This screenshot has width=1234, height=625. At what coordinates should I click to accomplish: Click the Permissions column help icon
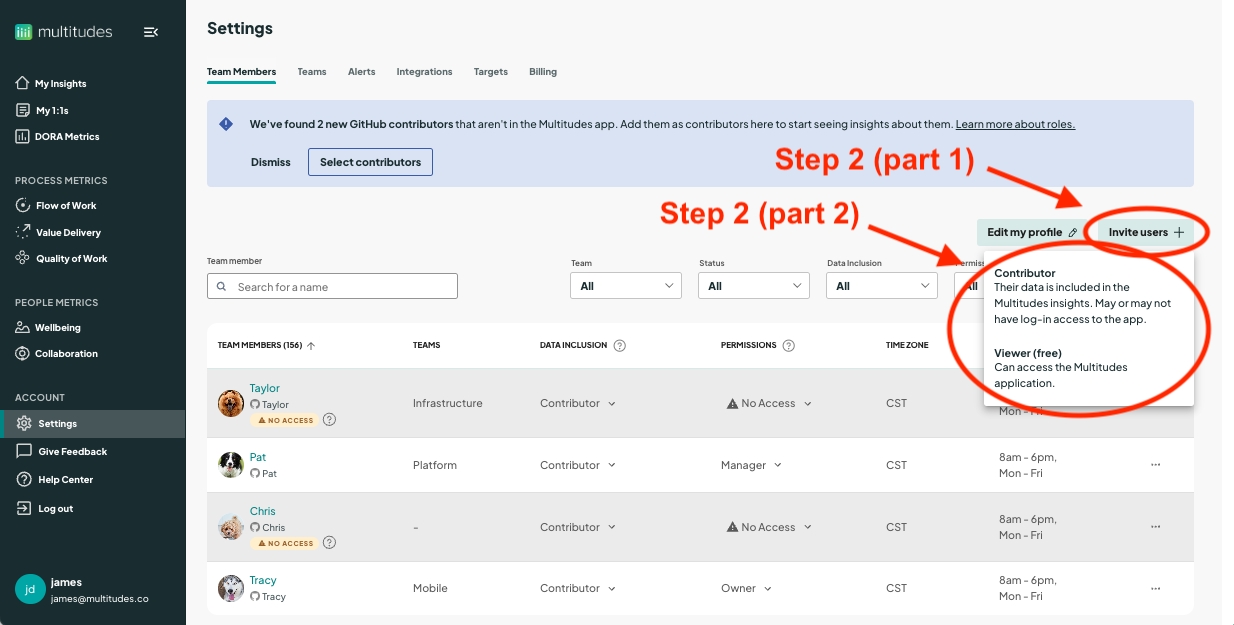[x=789, y=346]
